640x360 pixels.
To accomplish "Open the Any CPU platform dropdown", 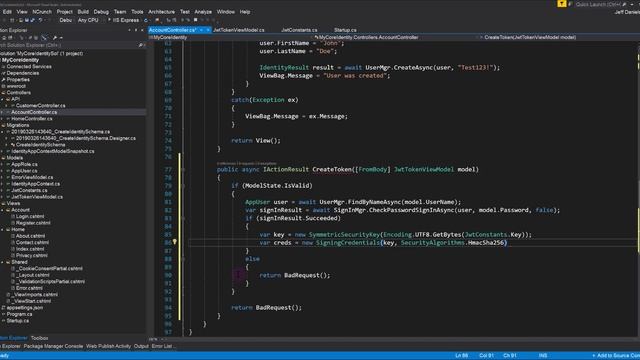I will click(88, 20).
